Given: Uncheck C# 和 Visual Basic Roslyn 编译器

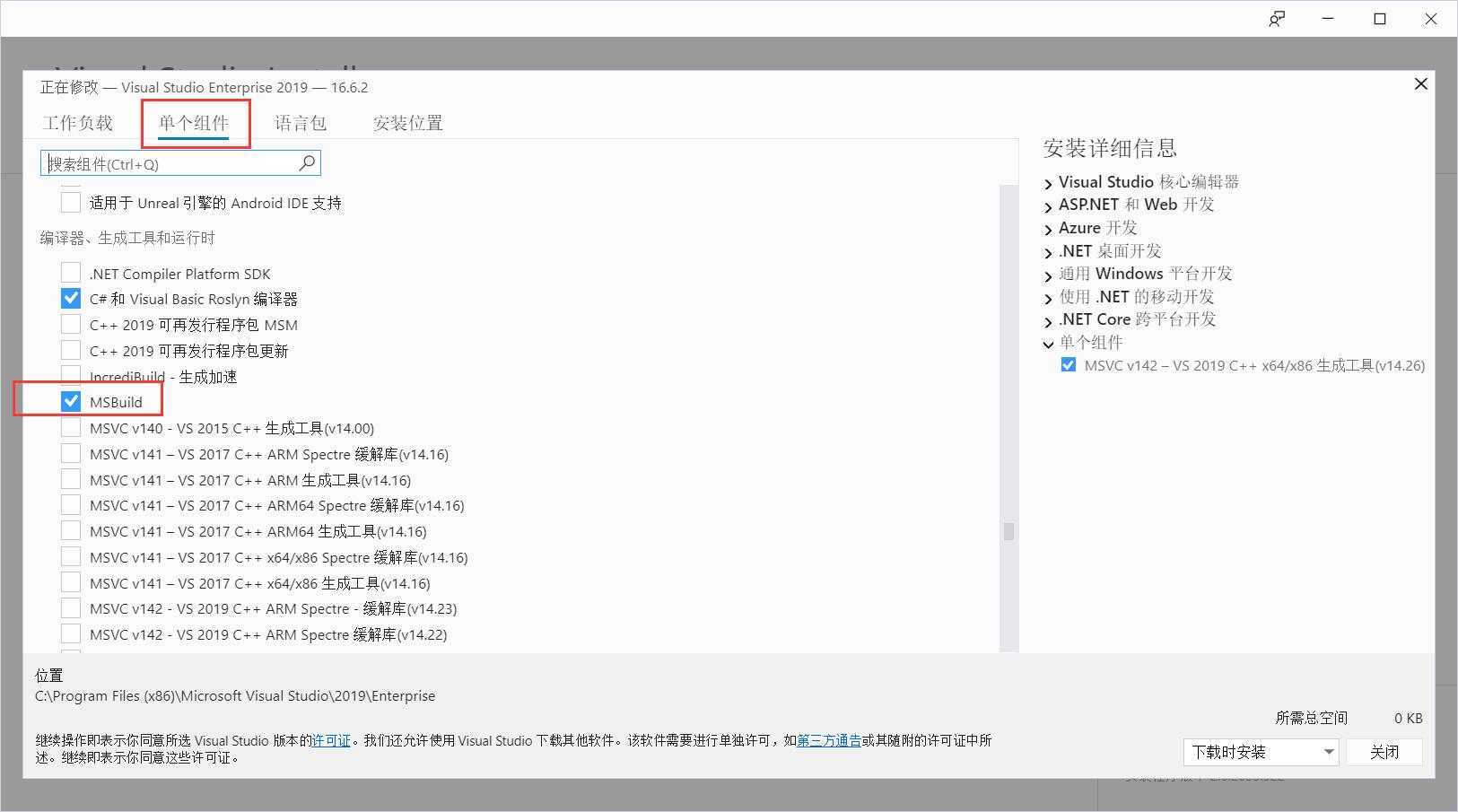Looking at the screenshot, I should (x=71, y=298).
